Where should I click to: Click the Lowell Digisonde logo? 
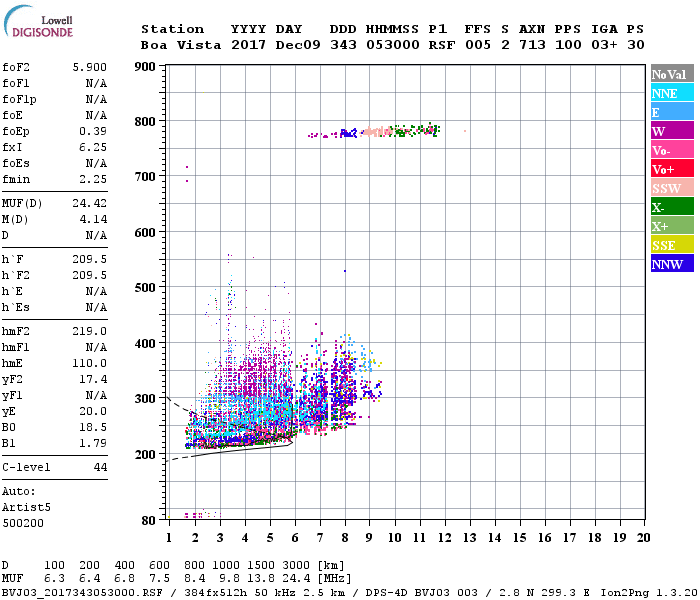pos(38,21)
